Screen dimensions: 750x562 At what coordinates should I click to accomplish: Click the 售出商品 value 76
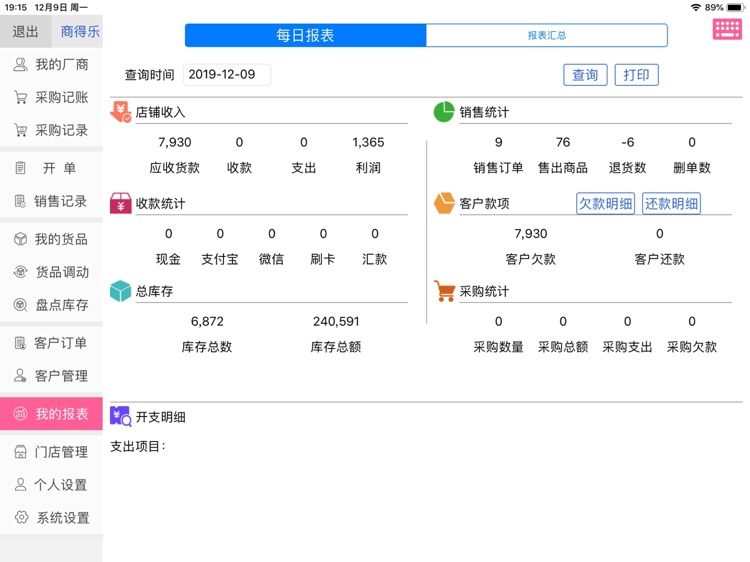coord(563,142)
